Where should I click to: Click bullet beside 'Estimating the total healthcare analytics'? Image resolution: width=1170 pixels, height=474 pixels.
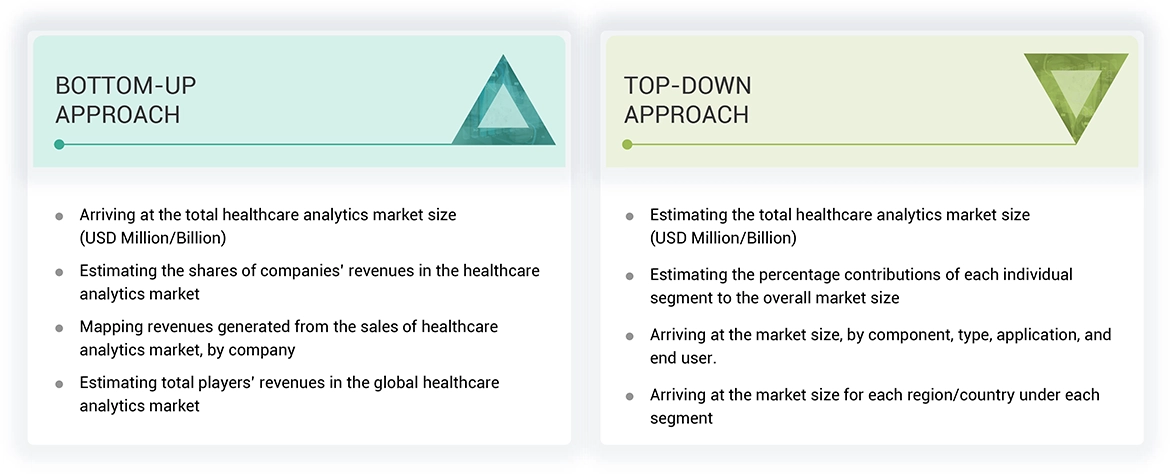click(x=629, y=215)
